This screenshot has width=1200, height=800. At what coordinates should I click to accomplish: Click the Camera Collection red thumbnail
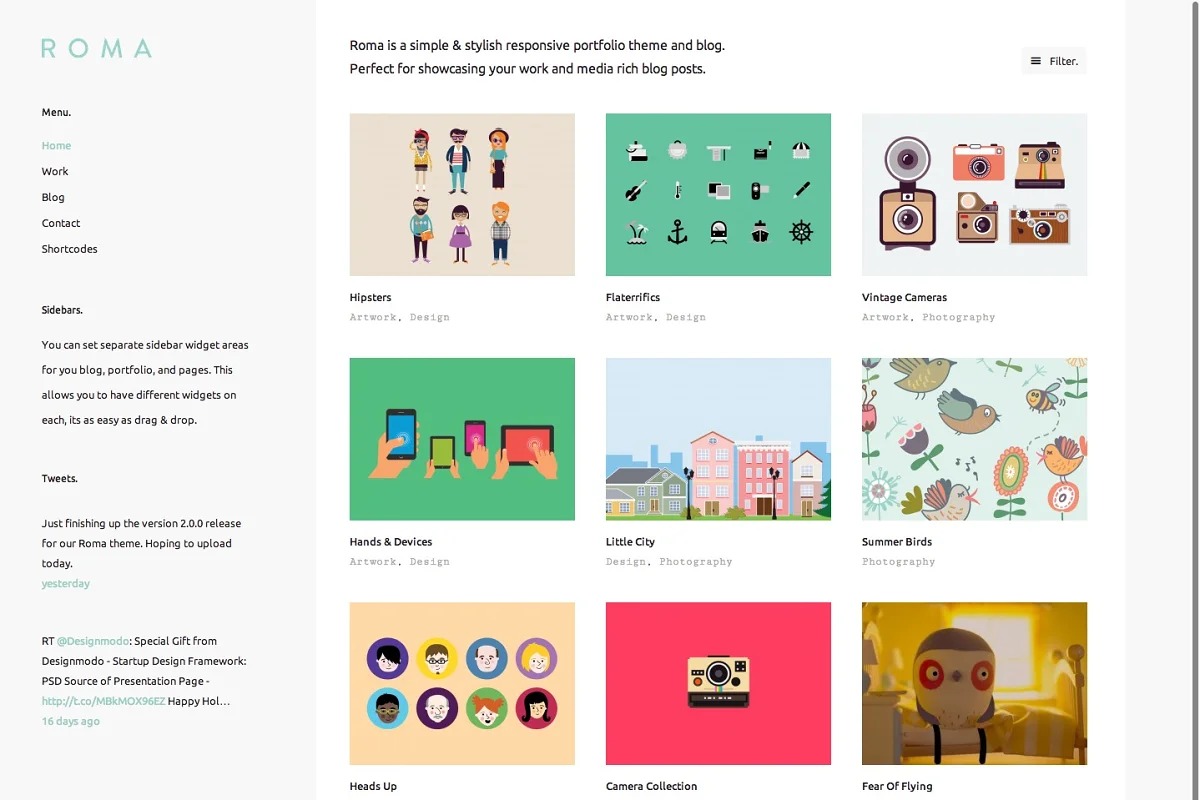pos(718,683)
